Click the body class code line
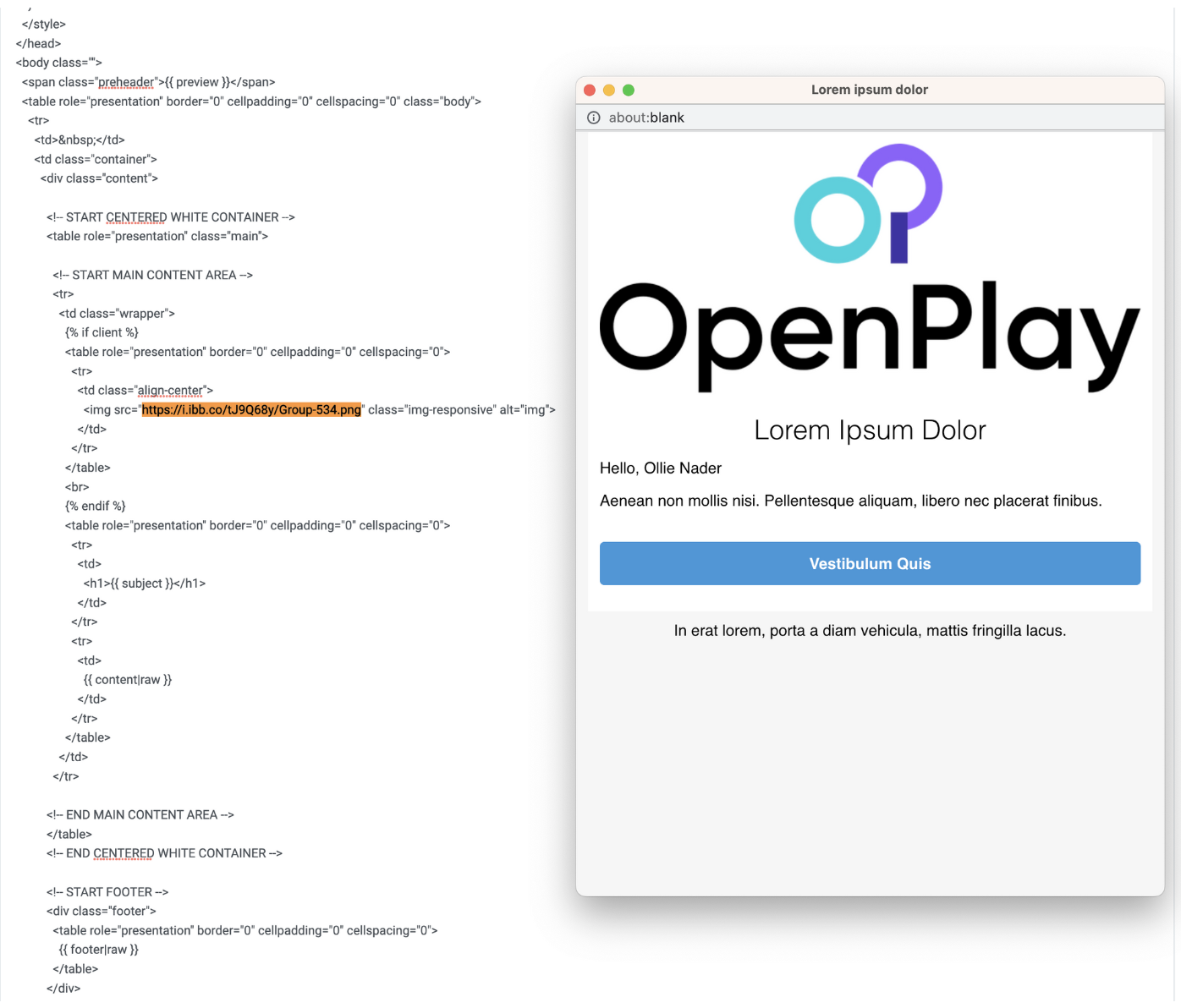The height and width of the screenshot is (1008, 1181). tap(58, 63)
